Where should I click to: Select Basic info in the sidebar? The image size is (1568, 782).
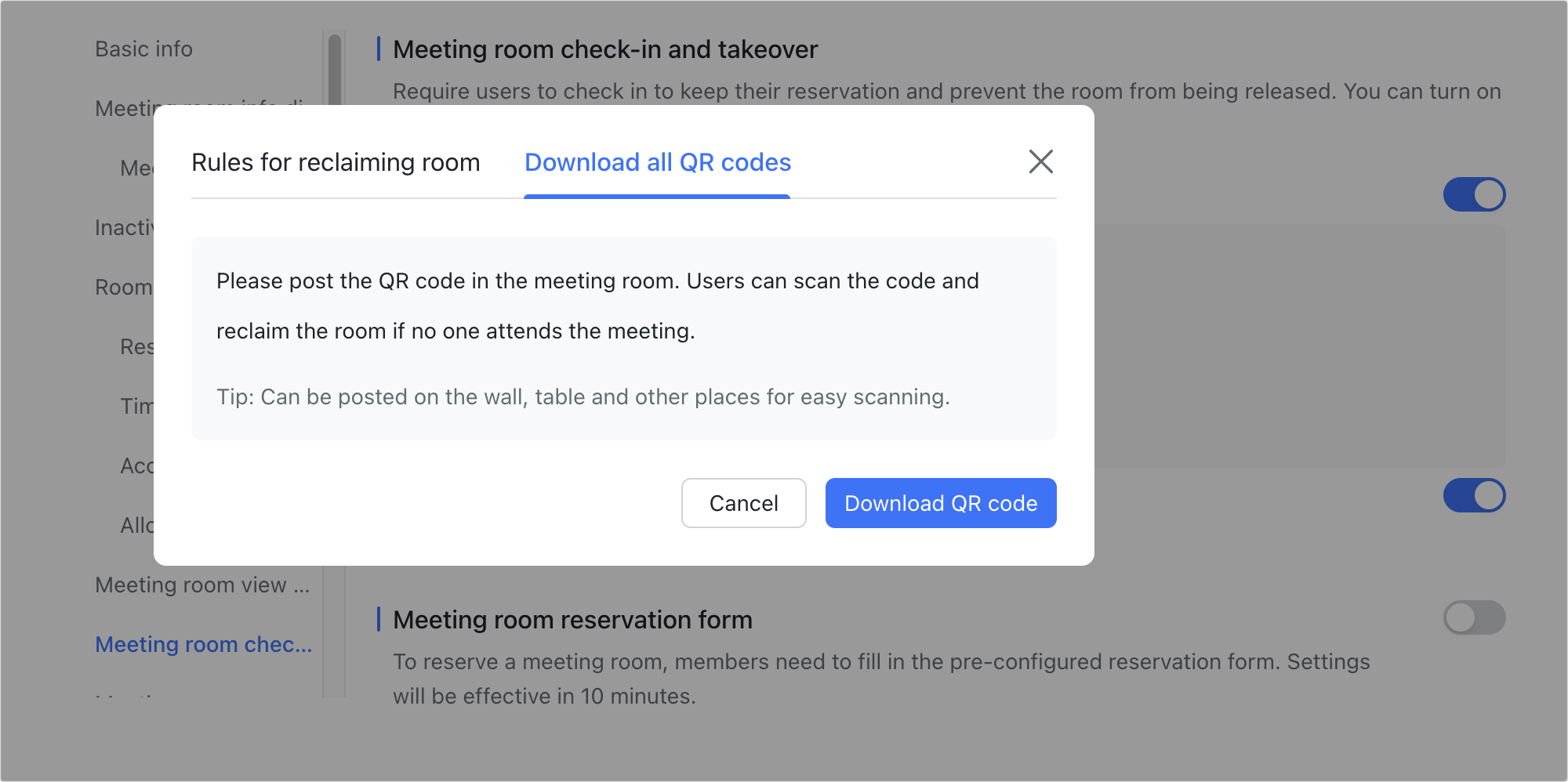(143, 49)
